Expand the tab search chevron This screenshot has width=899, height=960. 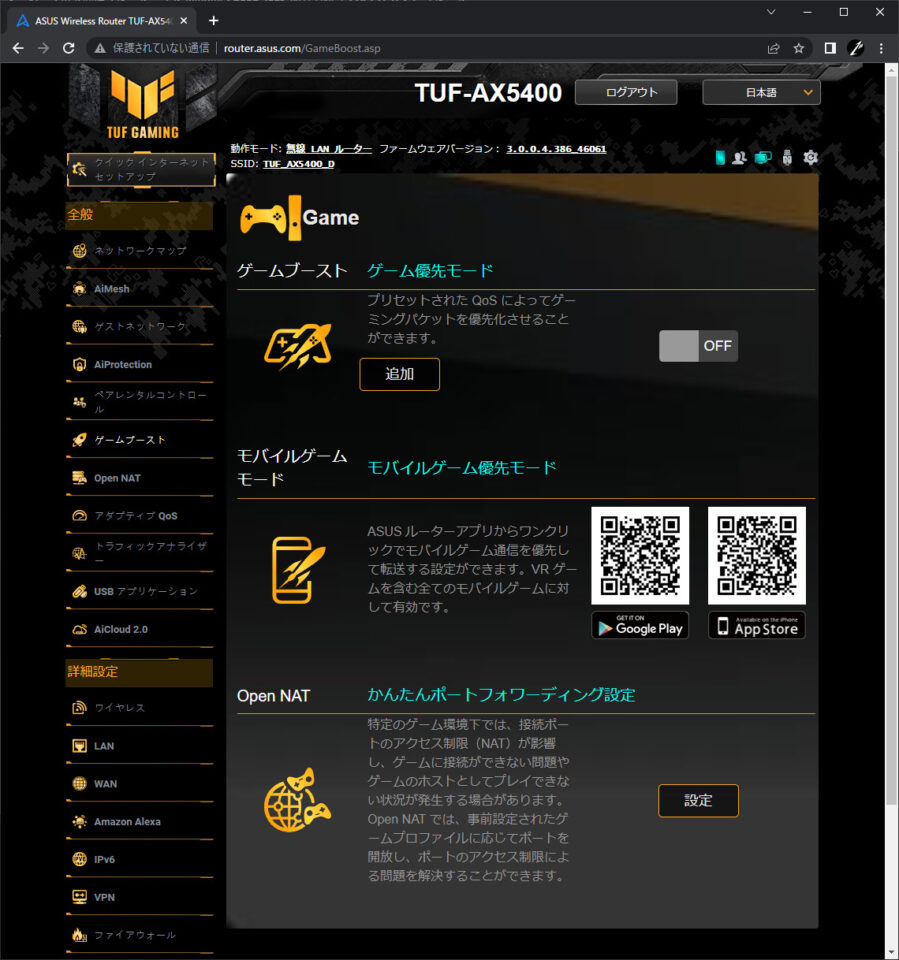click(x=771, y=12)
